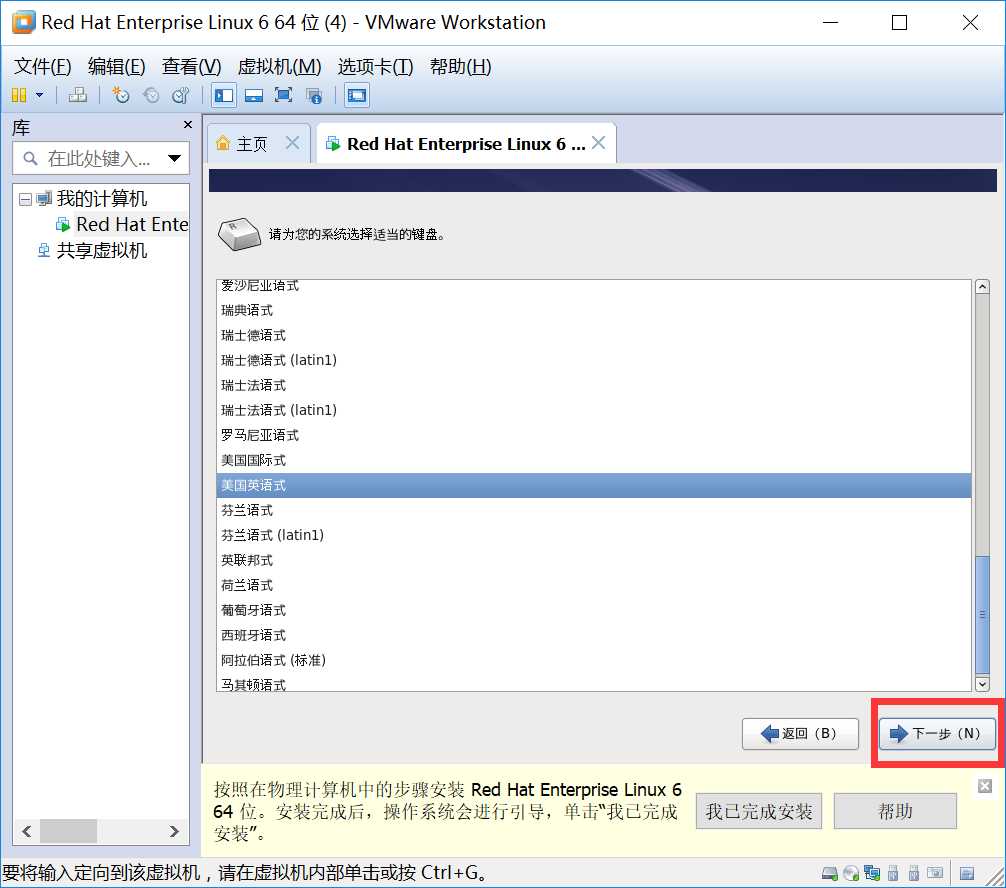
Task: Choose 西班牙语式 keyboard layout
Action: [593, 635]
